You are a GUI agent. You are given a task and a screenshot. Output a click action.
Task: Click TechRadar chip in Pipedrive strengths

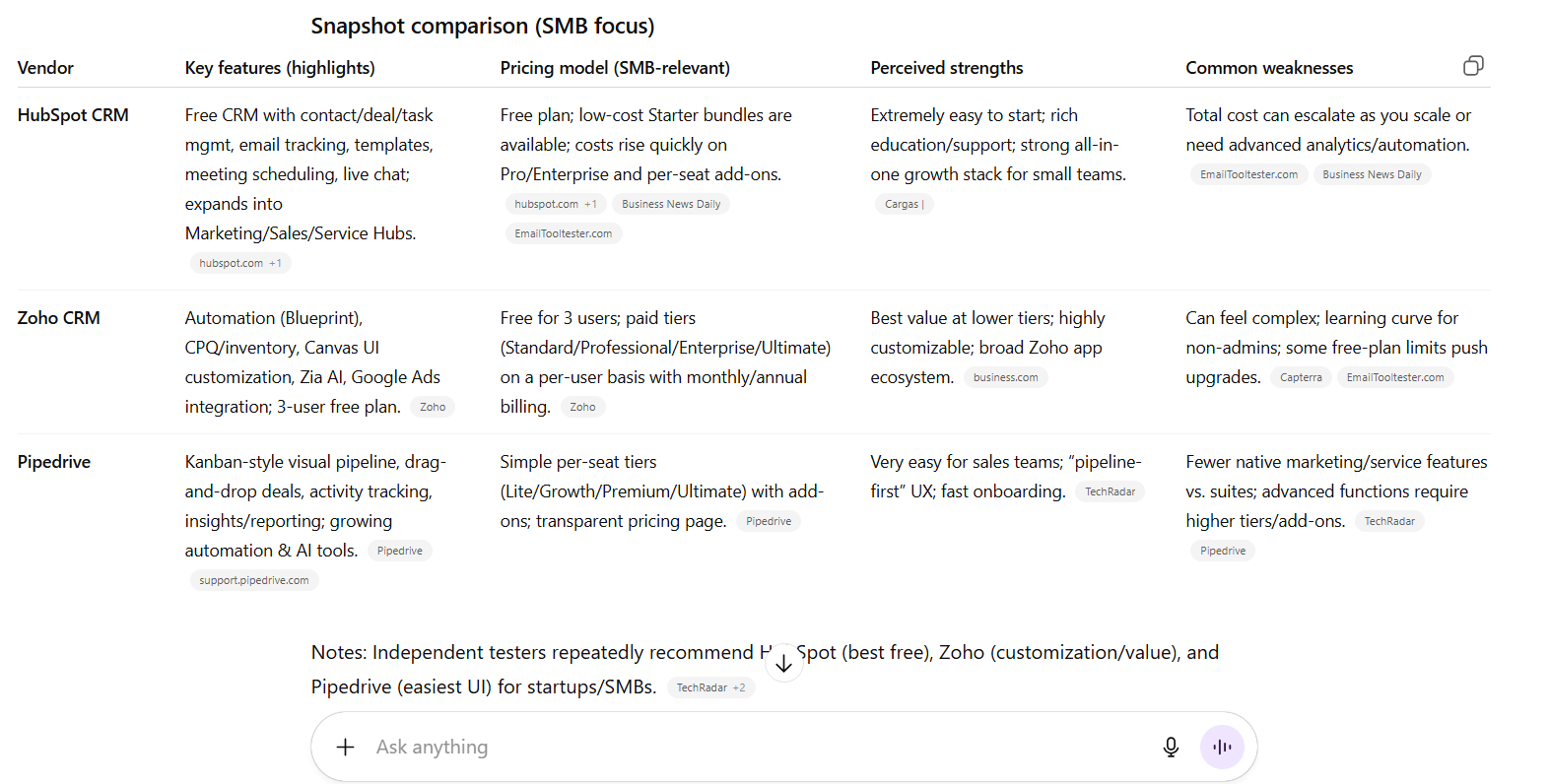click(1110, 491)
